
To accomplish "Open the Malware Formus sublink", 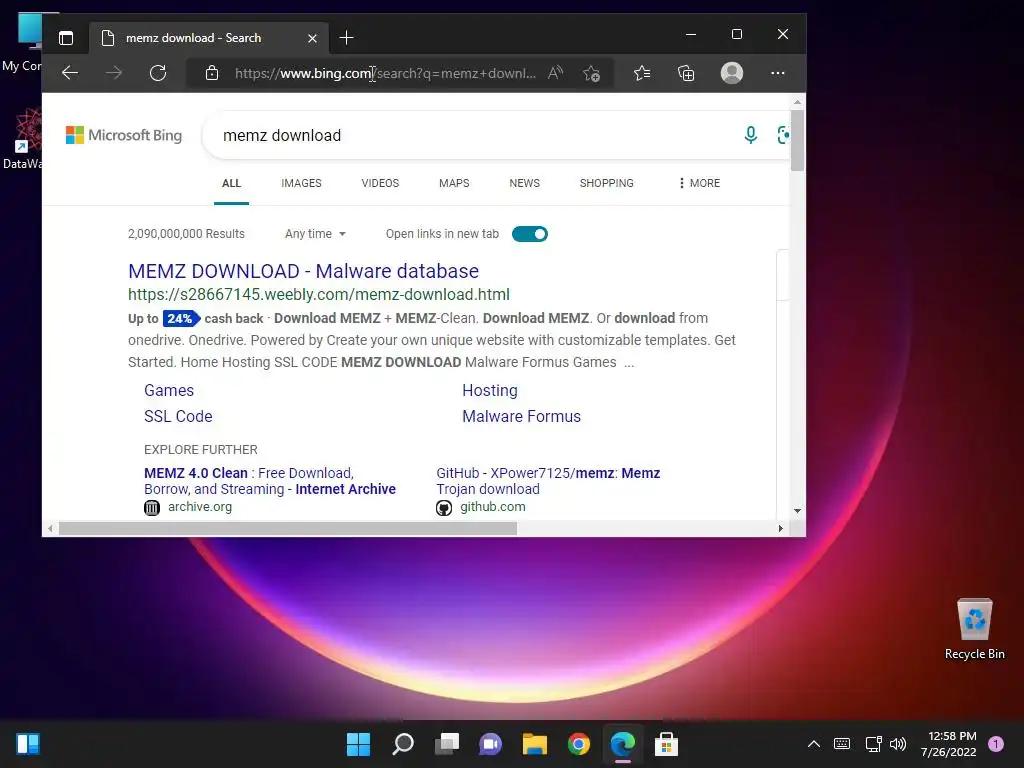I will point(521,417).
